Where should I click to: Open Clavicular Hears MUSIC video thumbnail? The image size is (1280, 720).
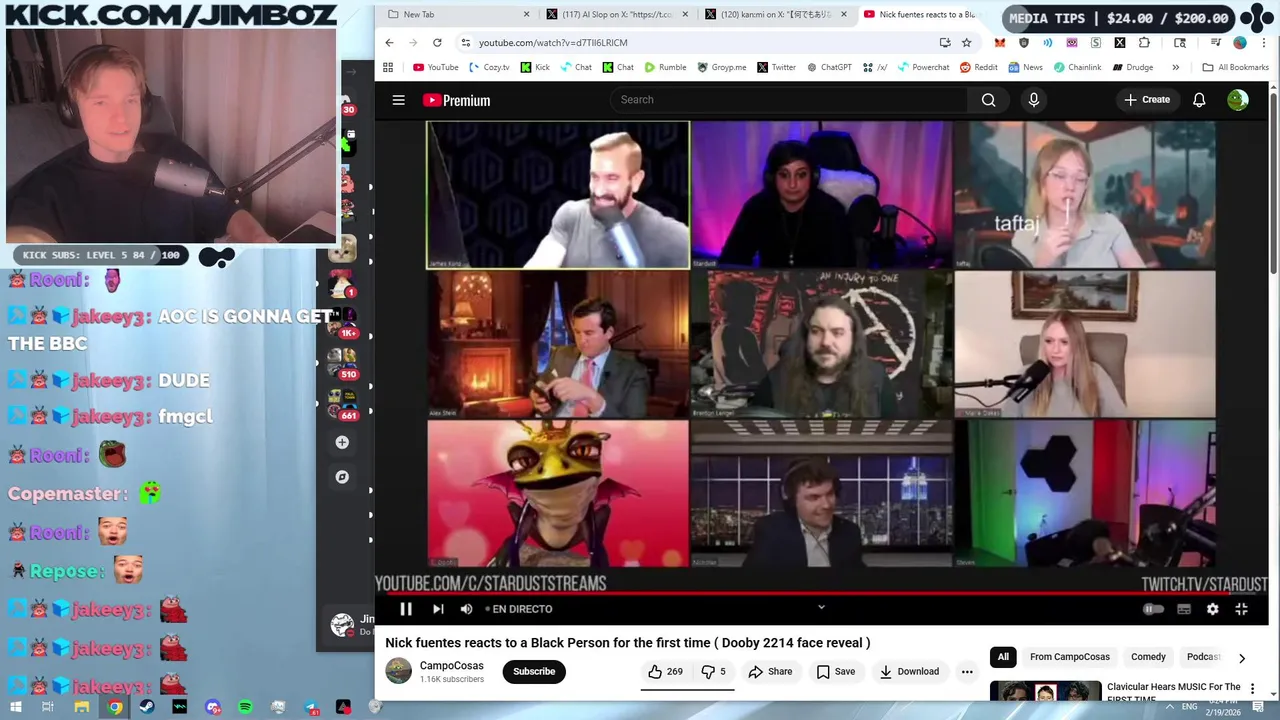point(1045,691)
